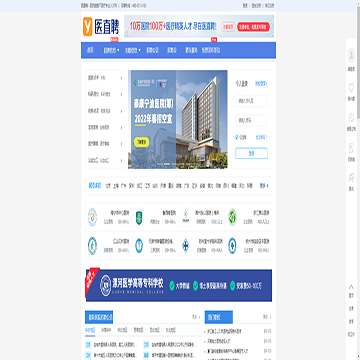Expand the last job category row chevron
Viewport: 360px width, 360px height.
[121, 160]
